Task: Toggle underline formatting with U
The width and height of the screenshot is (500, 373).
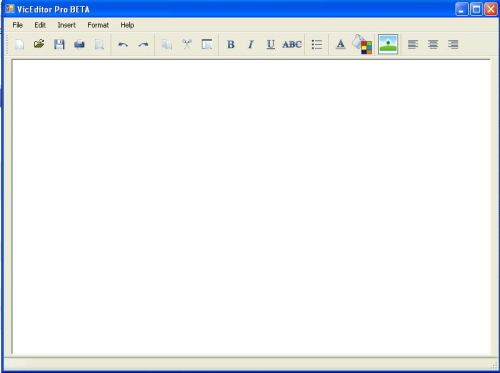Action: 271,44
